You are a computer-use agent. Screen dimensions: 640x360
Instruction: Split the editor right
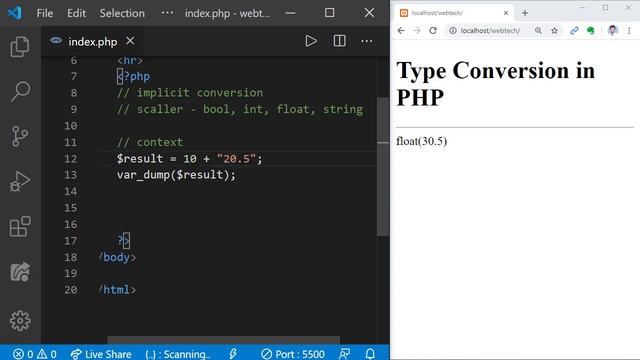tap(339, 41)
